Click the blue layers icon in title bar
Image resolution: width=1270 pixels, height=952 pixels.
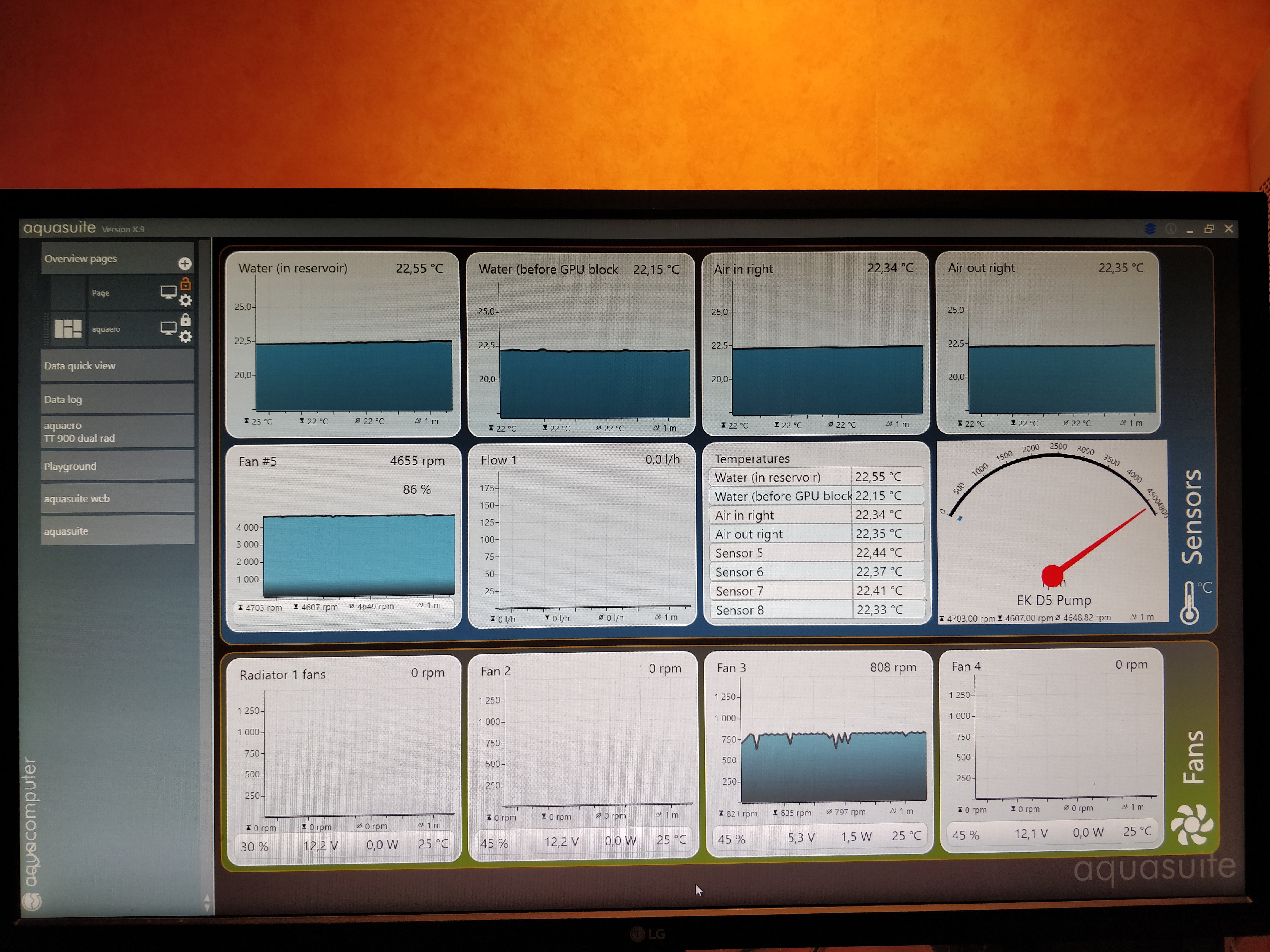pos(1150,229)
